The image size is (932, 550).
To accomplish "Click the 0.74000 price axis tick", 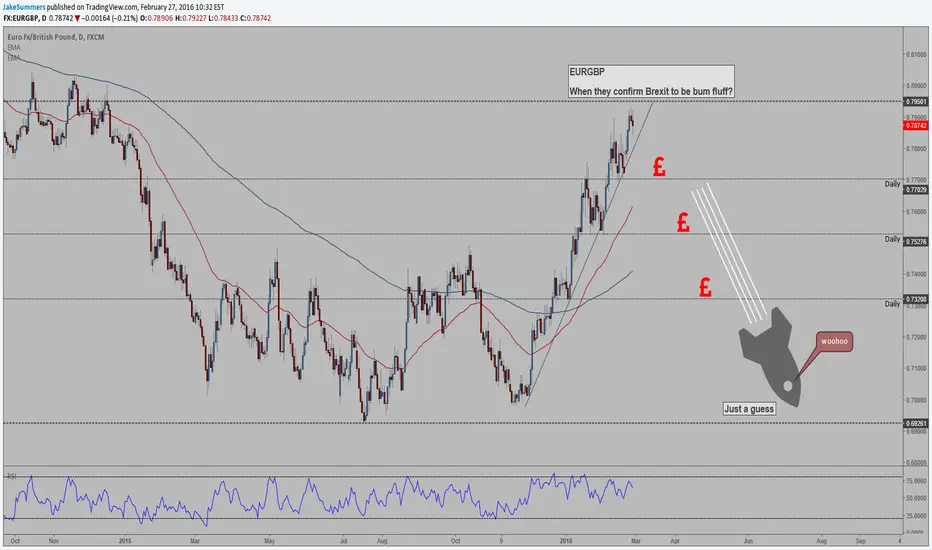I will coord(916,274).
